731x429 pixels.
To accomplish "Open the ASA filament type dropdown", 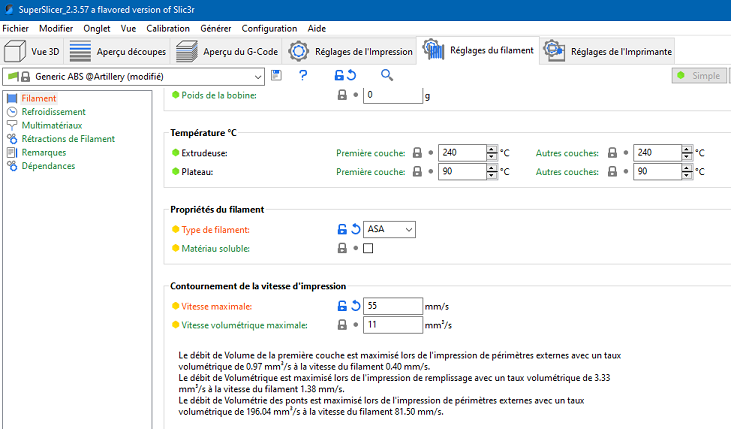I will click(x=389, y=229).
